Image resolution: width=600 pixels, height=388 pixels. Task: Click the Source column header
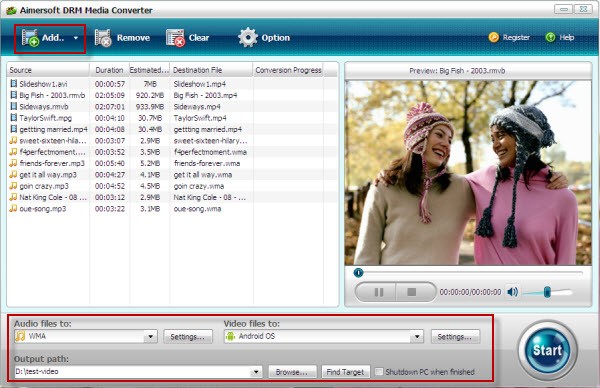48,70
